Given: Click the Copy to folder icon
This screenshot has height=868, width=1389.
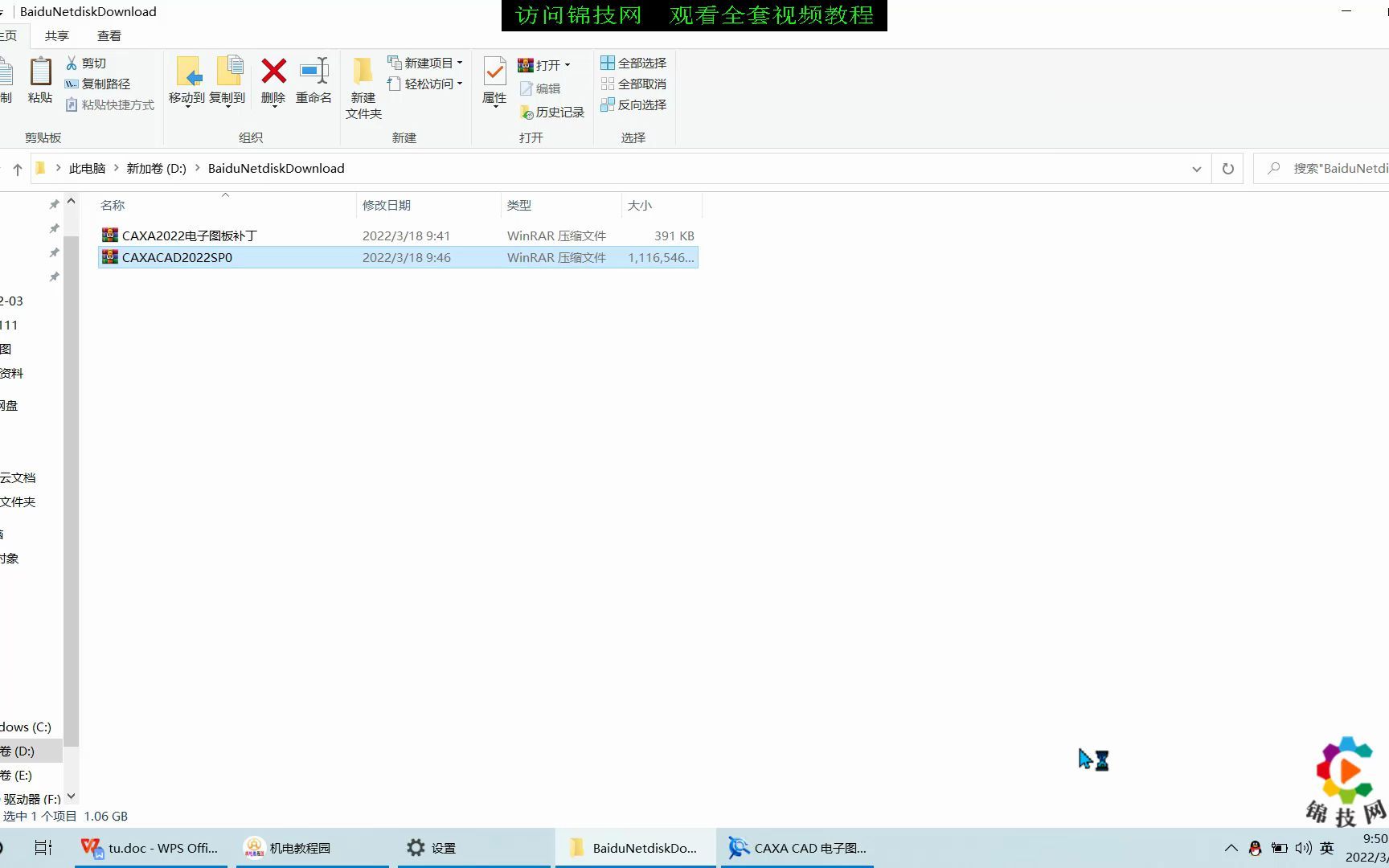Looking at the screenshot, I should tap(229, 72).
